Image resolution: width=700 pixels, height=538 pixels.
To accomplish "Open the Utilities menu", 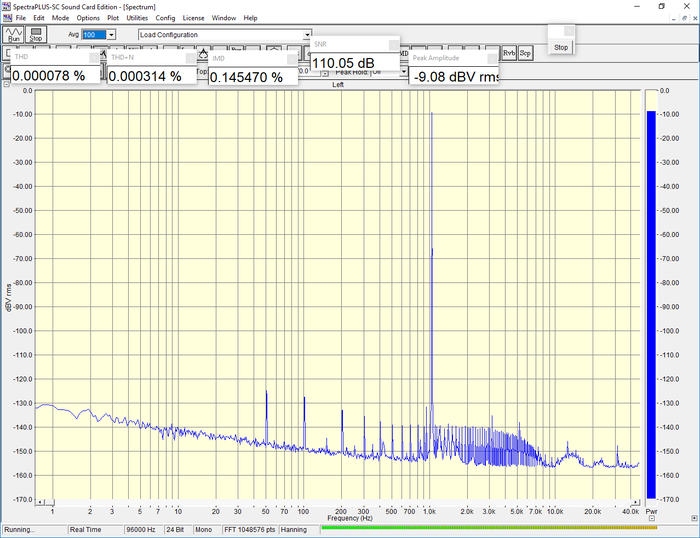I will click(x=137, y=18).
